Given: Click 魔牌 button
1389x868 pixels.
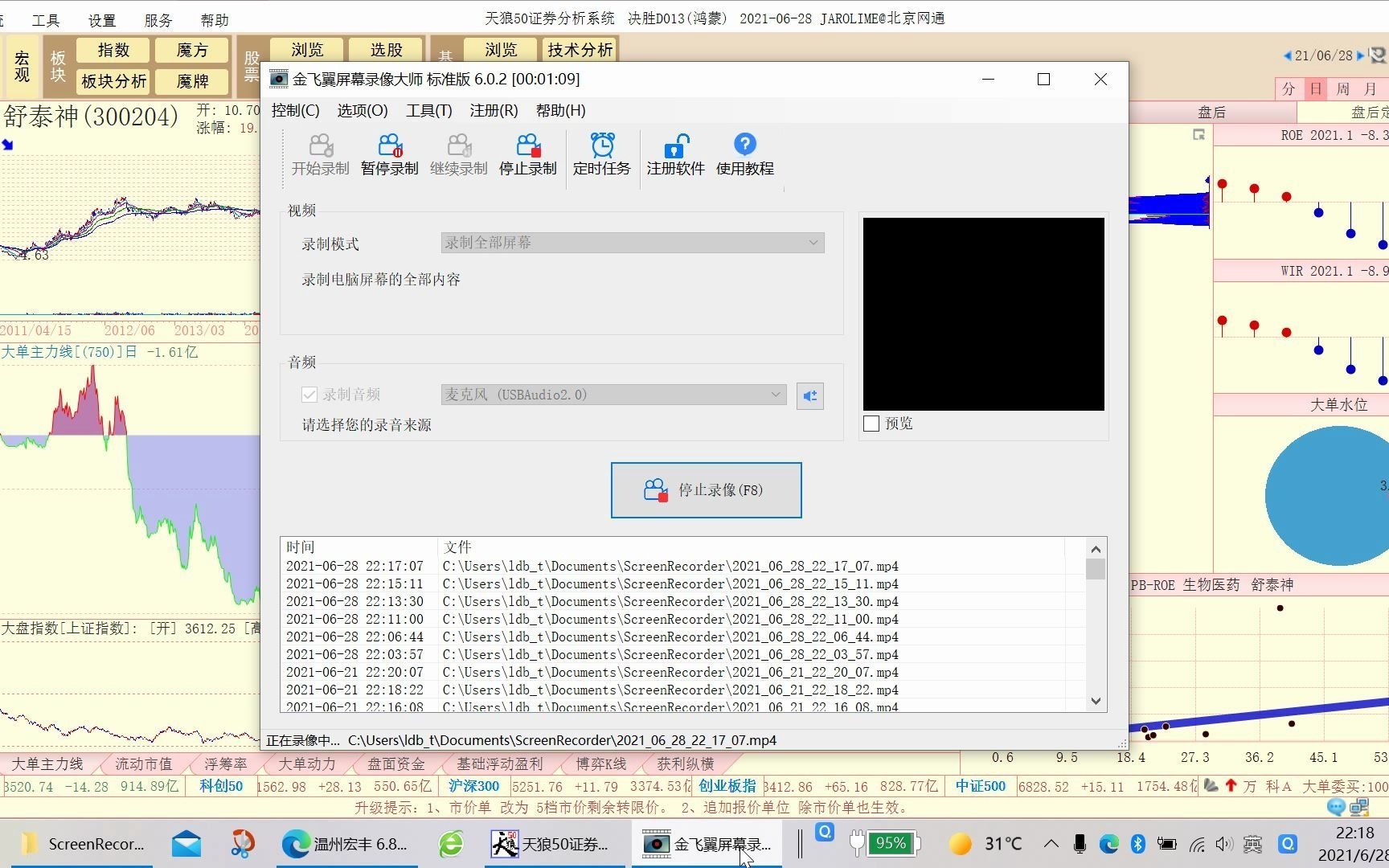Looking at the screenshot, I should (x=192, y=81).
